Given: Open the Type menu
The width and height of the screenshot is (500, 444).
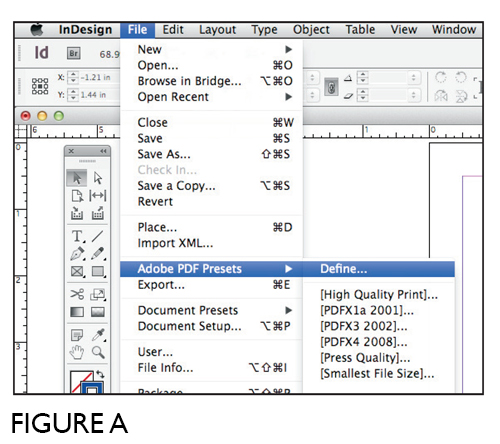Looking at the screenshot, I should 264,30.
